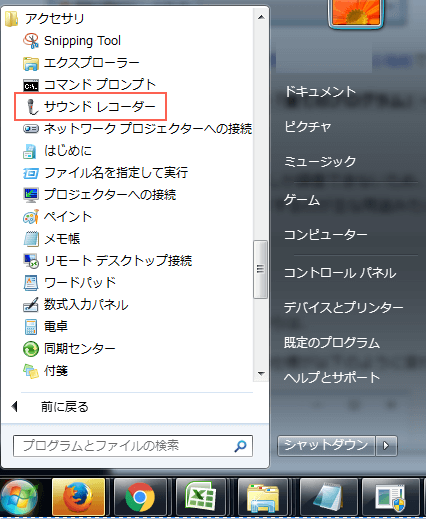Click the program list scrollbar thumb
This screenshot has height=519, width=426.
(260, 269)
